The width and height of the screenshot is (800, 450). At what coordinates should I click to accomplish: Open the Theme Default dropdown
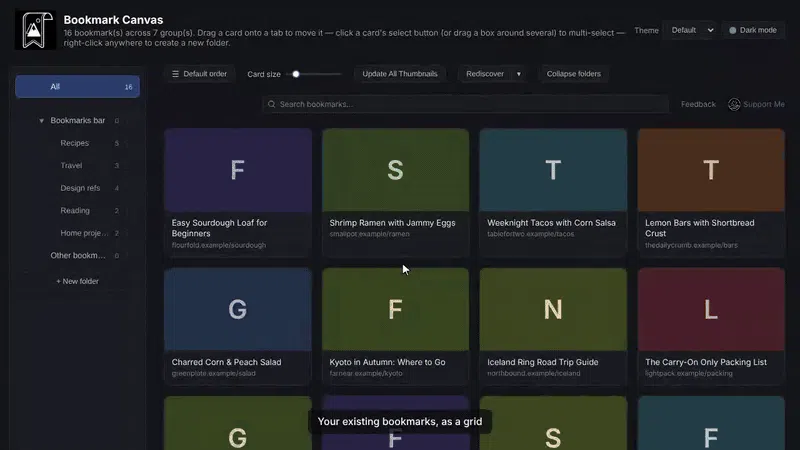[x=692, y=30]
